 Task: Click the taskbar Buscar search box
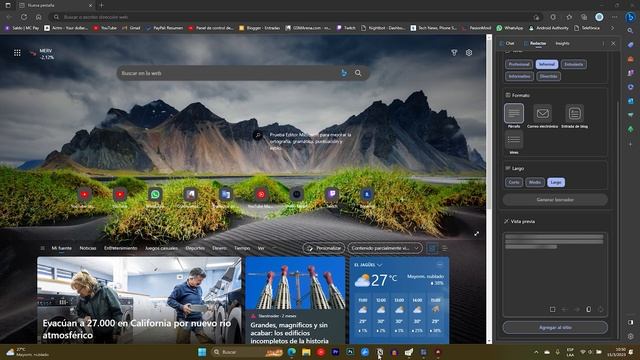(x=248, y=352)
